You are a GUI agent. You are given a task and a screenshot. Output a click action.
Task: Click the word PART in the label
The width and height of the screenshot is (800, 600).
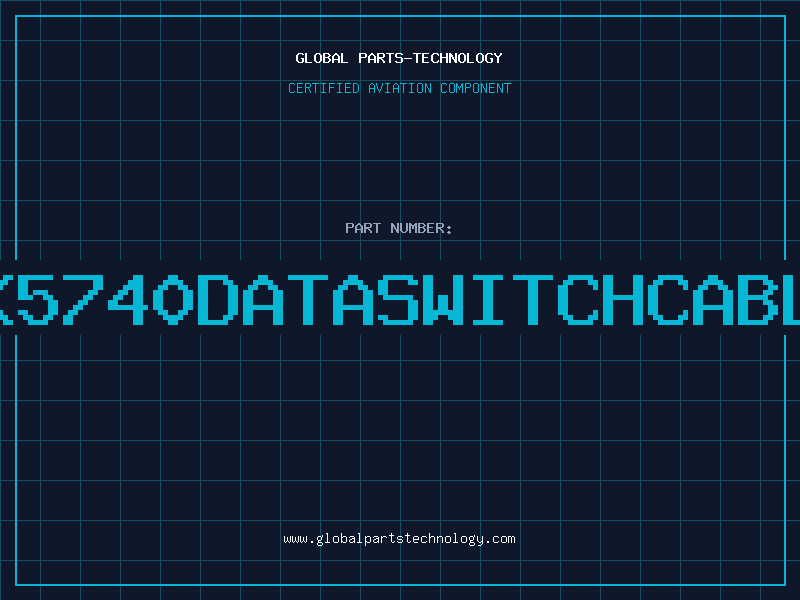point(363,228)
